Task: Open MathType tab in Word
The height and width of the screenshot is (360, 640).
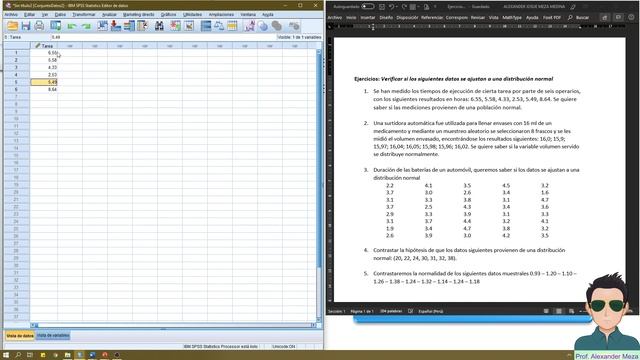Action: 512,18
